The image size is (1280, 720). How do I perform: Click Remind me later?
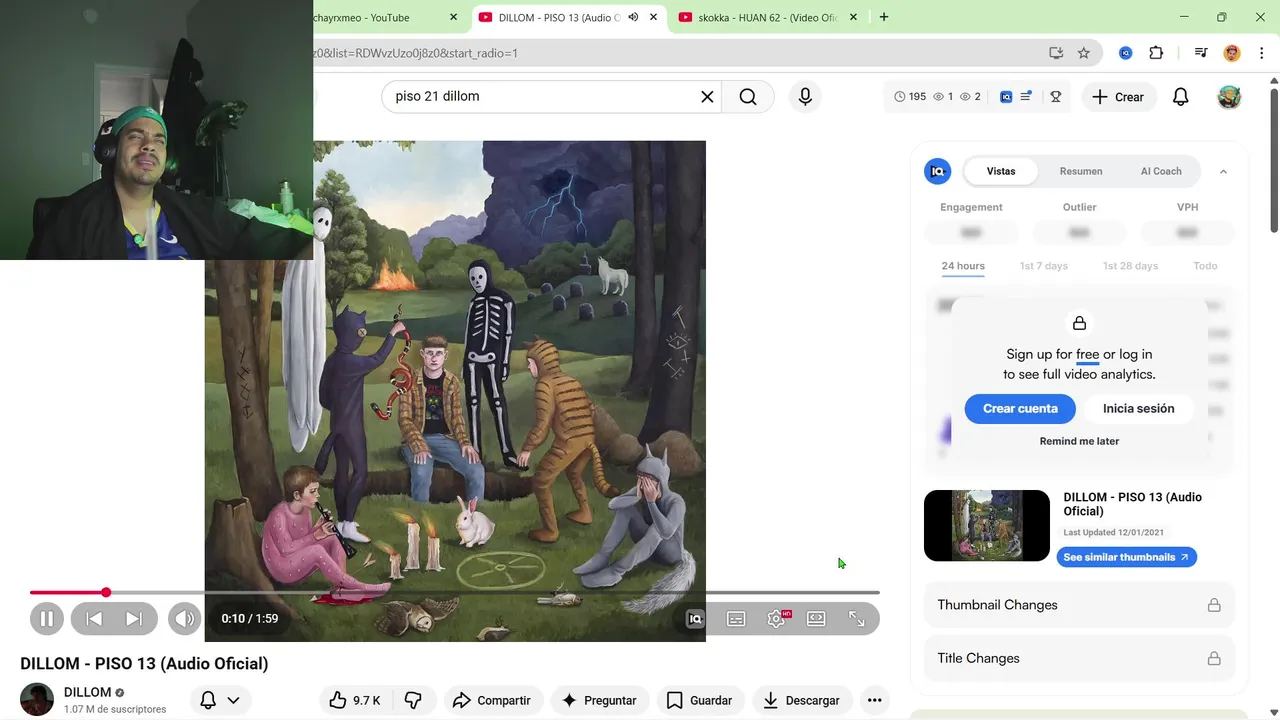click(1079, 441)
